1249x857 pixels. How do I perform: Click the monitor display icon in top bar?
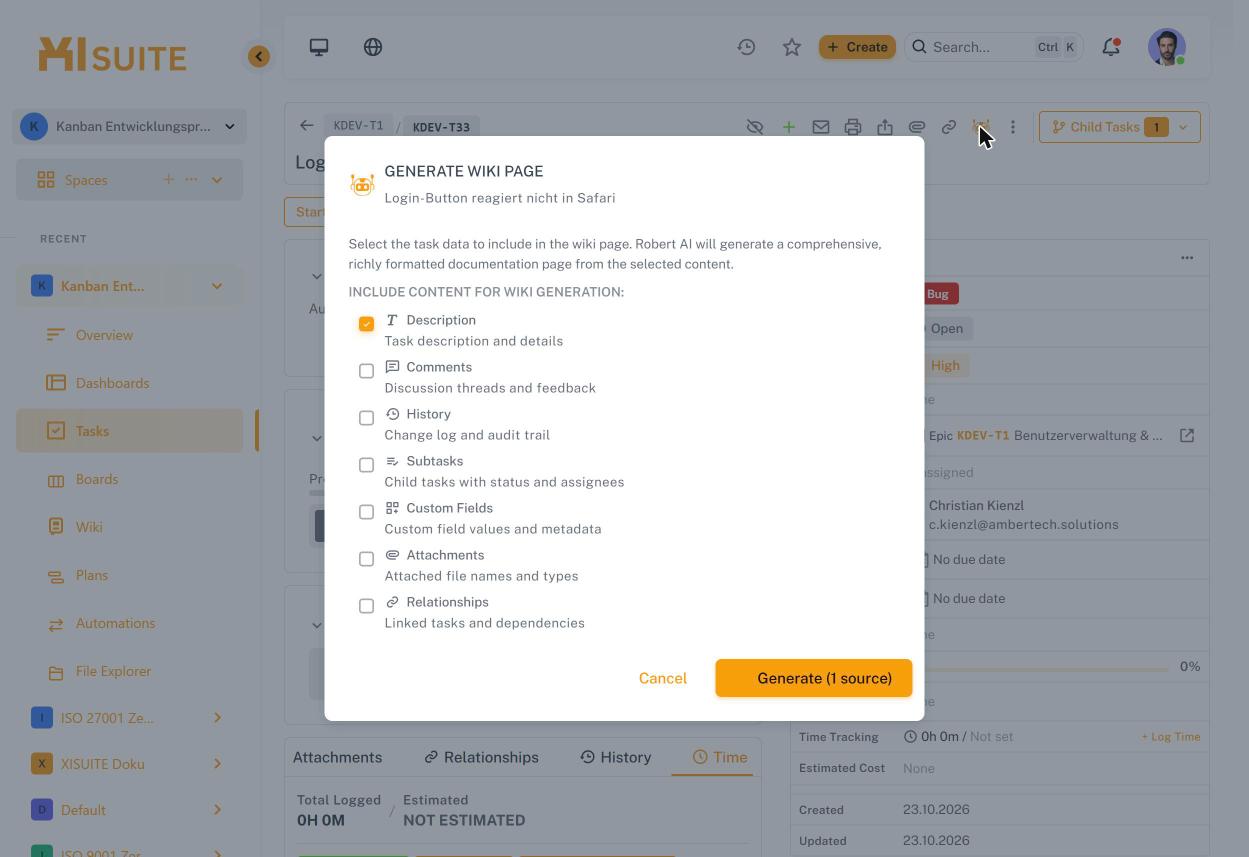coord(319,47)
